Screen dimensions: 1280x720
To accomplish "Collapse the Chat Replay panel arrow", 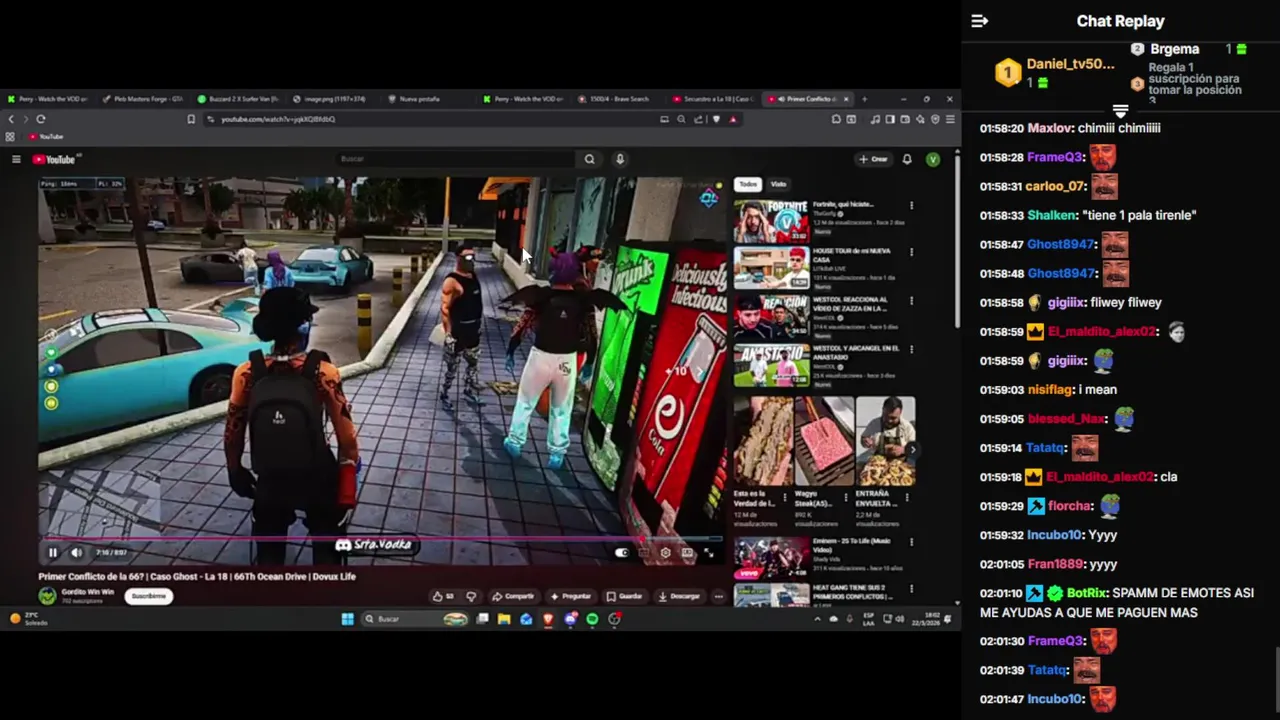I will tap(980, 21).
